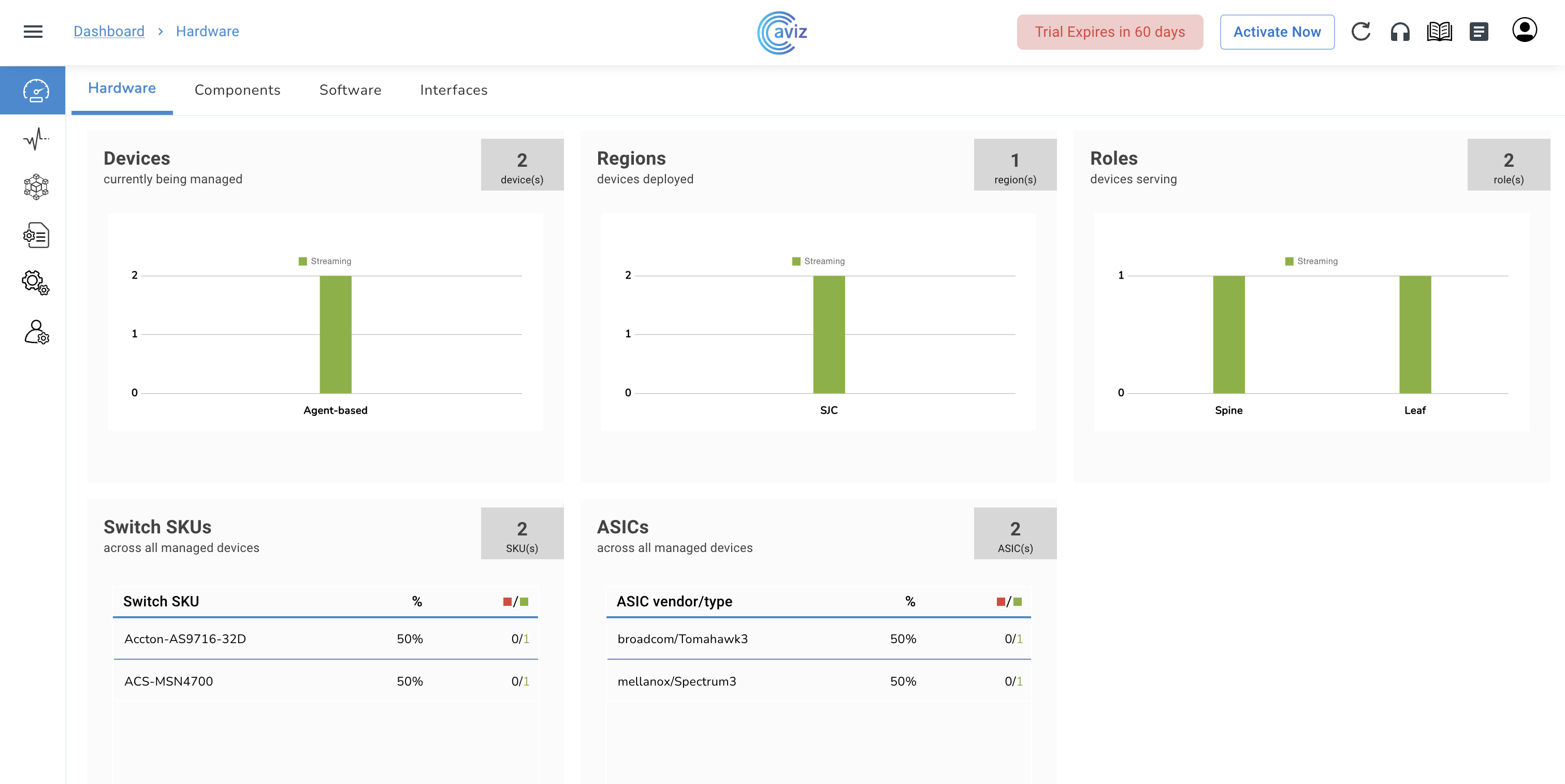Open the config list sidebar icon

36,235
